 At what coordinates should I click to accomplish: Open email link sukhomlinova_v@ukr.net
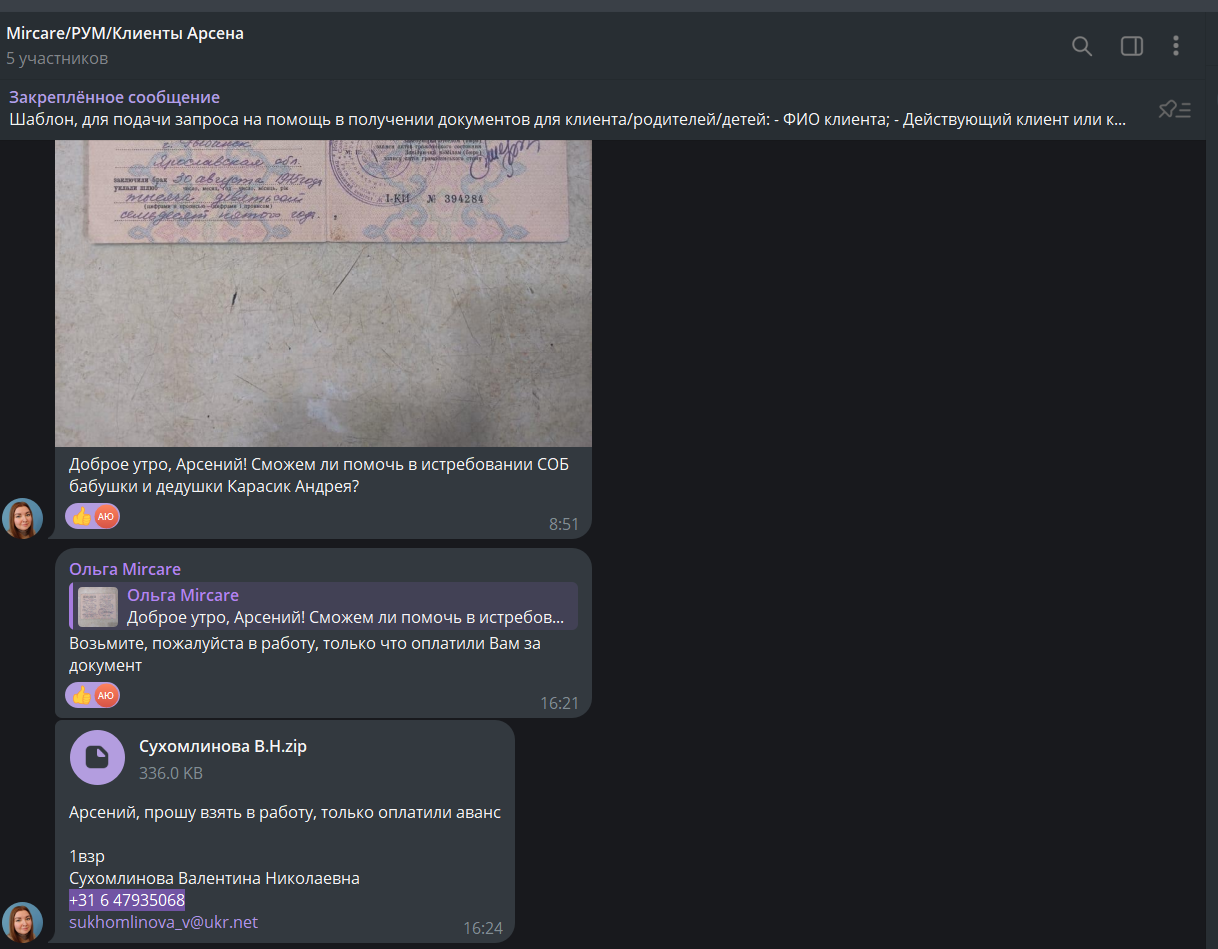(163, 922)
